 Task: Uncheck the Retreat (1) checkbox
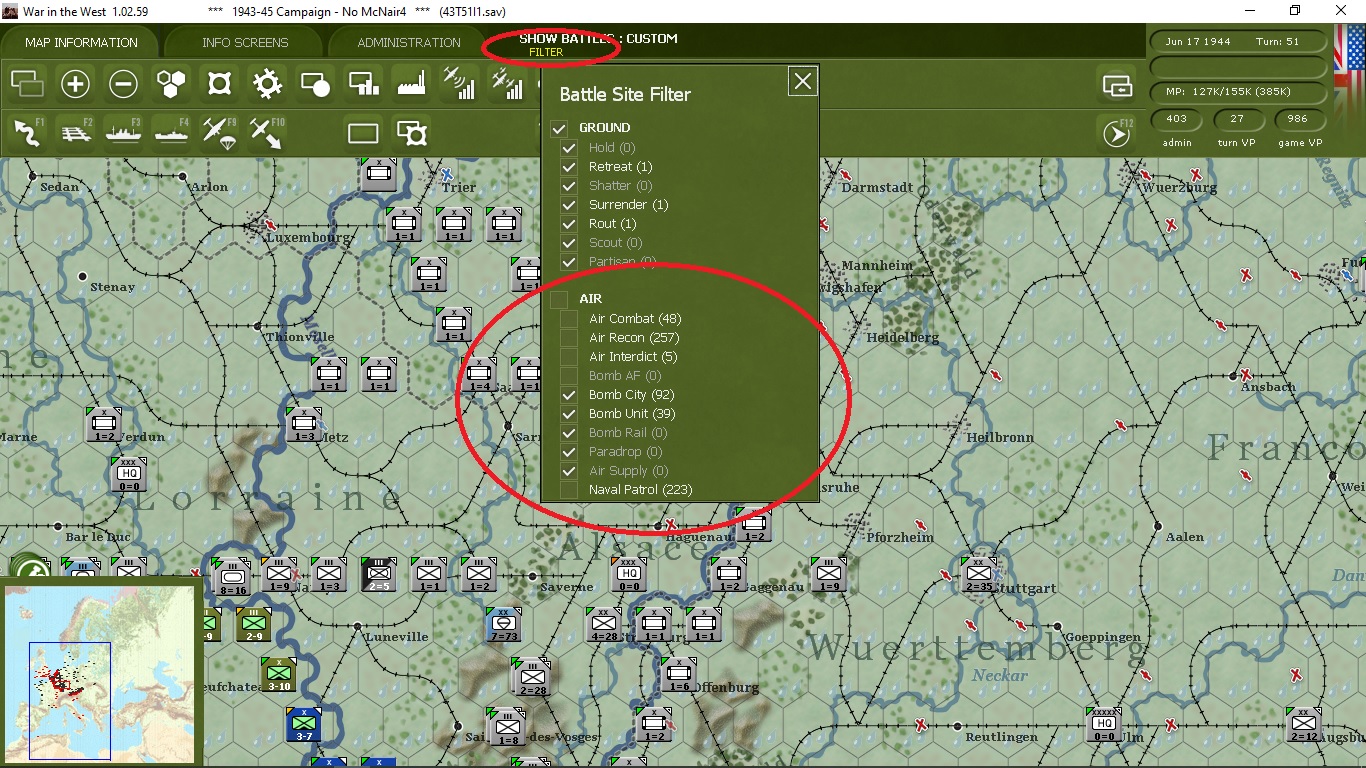[x=569, y=167]
